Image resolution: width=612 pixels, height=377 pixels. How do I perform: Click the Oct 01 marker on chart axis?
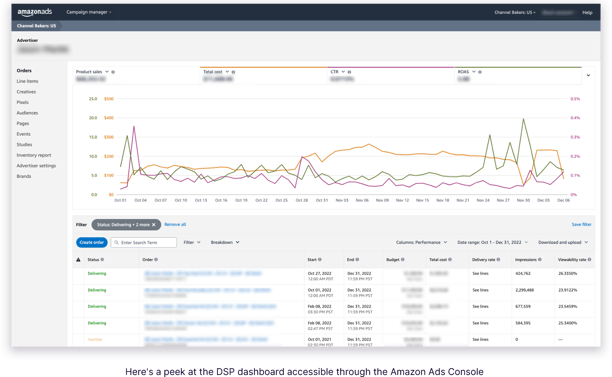coord(120,200)
